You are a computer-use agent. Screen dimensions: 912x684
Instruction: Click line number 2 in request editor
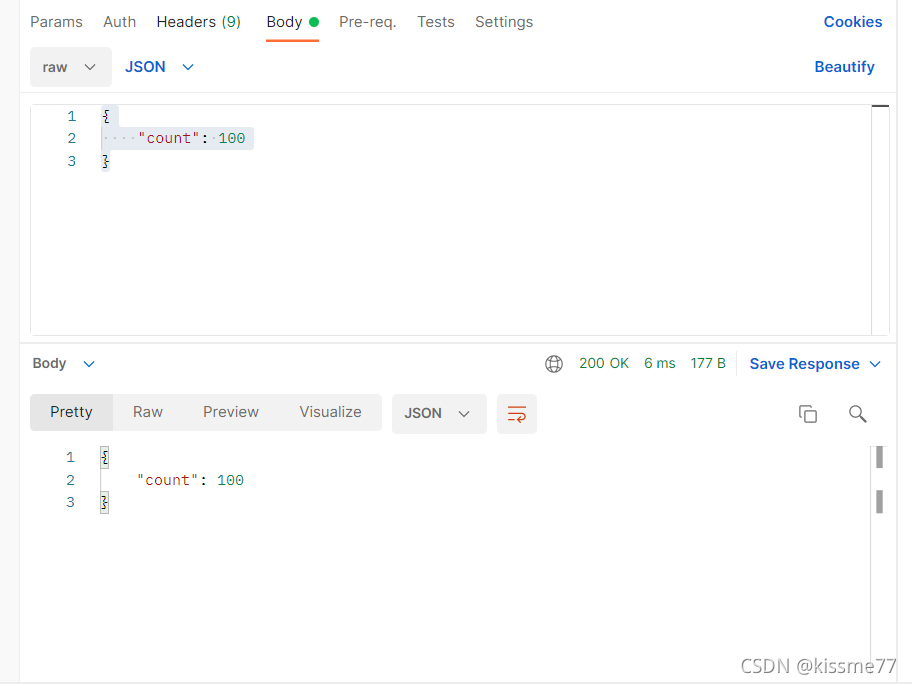pyautogui.click(x=72, y=138)
